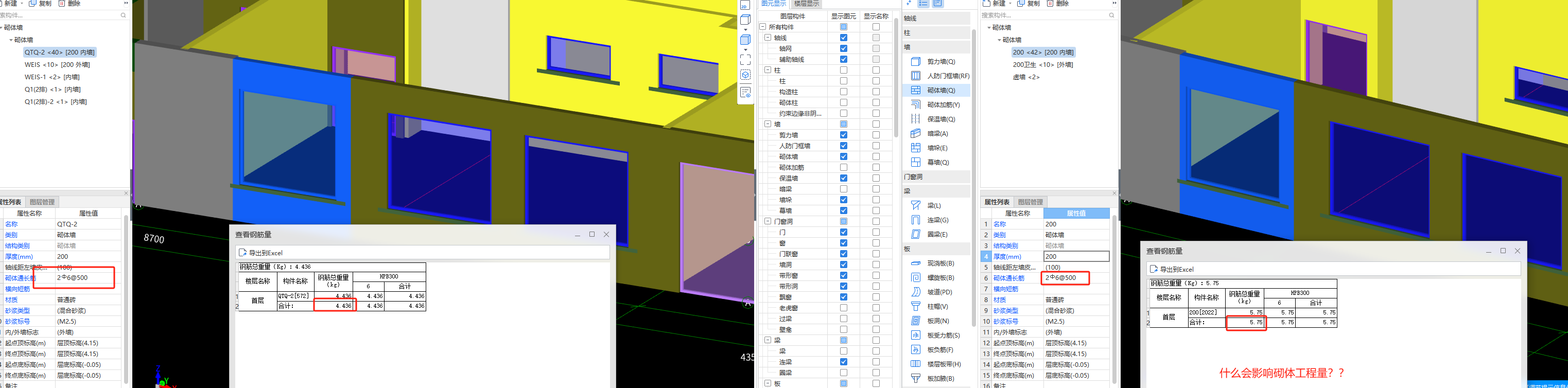Toggle 显示图元 checkbox for 暗梁
This screenshot has height=388, width=1568.
[x=843, y=189]
